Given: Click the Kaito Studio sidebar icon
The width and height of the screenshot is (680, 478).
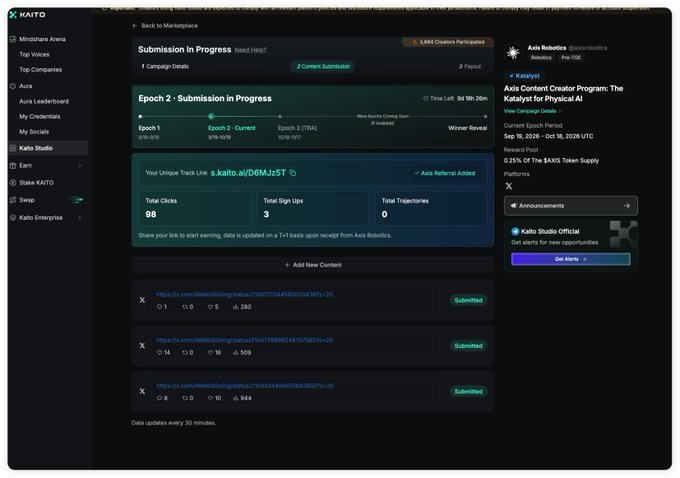Looking at the screenshot, I should (13, 148).
